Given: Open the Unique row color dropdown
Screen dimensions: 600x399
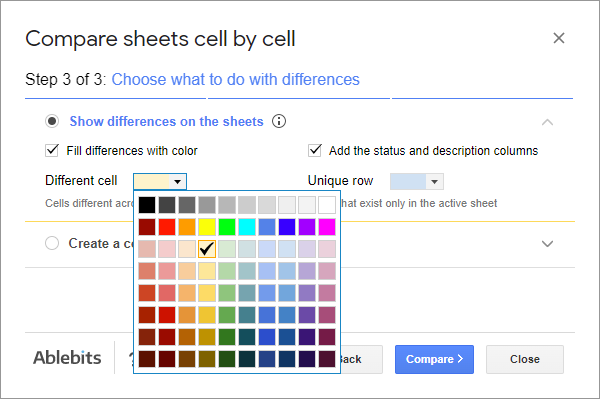Looking at the screenshot, I should pyautogui.click(x=417, y=181).
